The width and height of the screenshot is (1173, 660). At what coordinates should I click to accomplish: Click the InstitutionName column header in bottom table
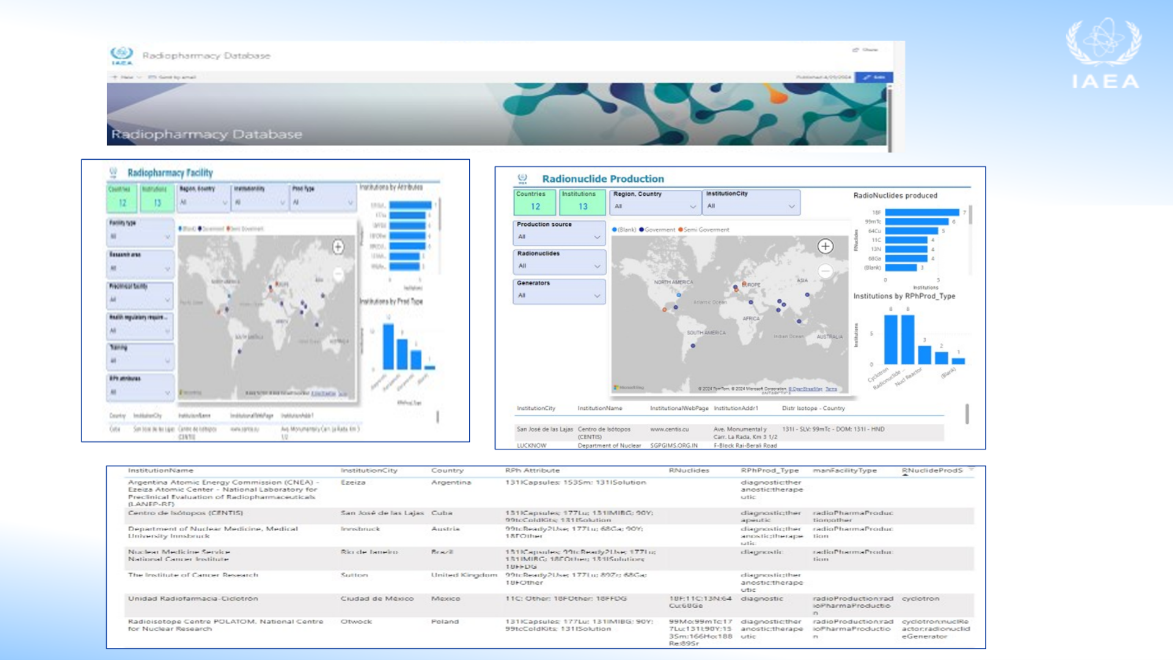pyautogui.click(x=161, y=470)
